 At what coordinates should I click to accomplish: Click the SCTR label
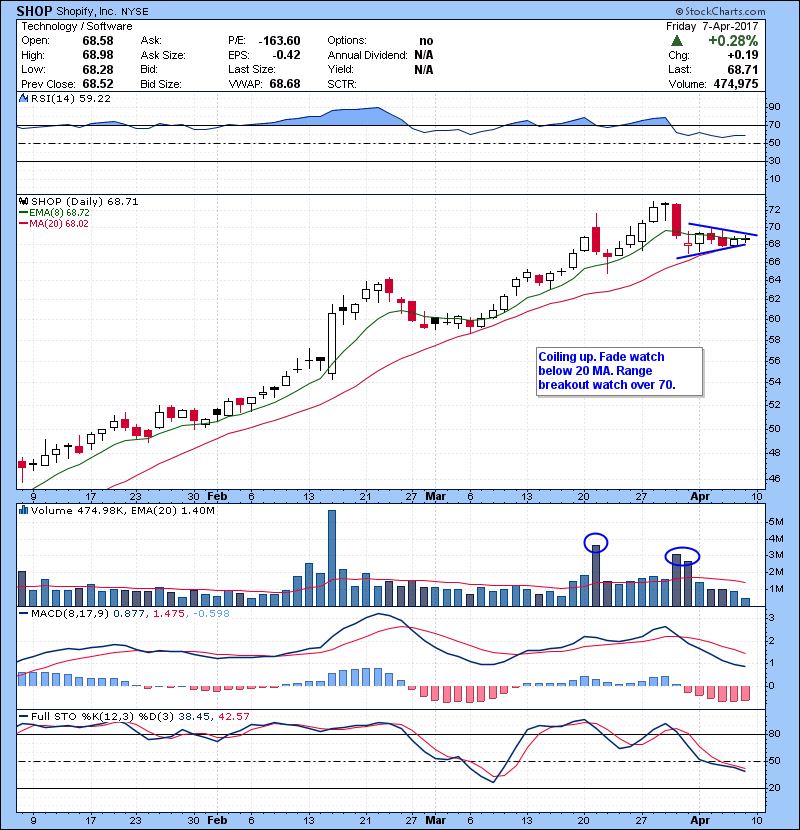pyautogui.click(x=341, y=84)
